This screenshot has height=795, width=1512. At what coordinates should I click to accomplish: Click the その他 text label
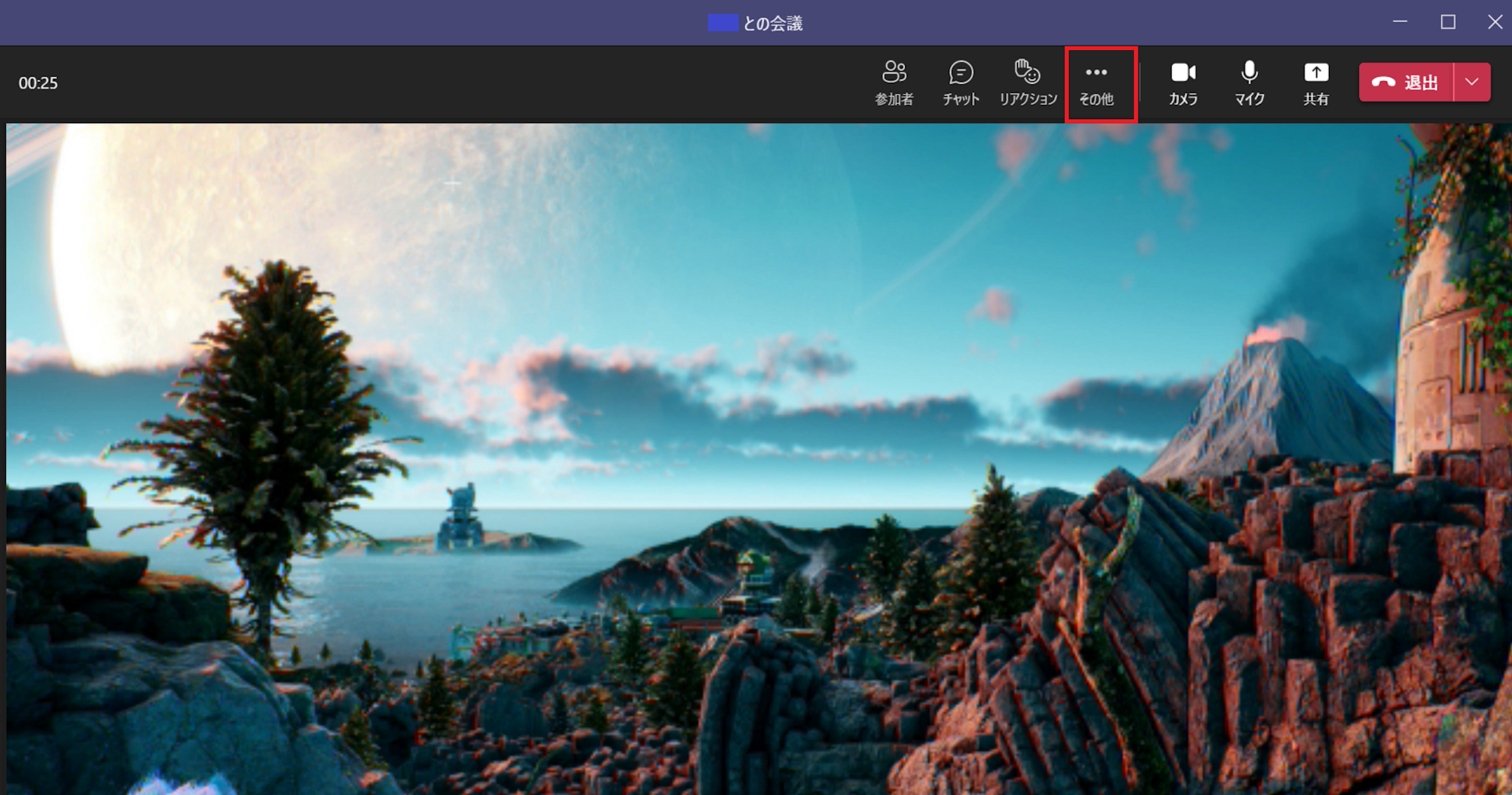pyautogui.click(x=1096, y=100)
